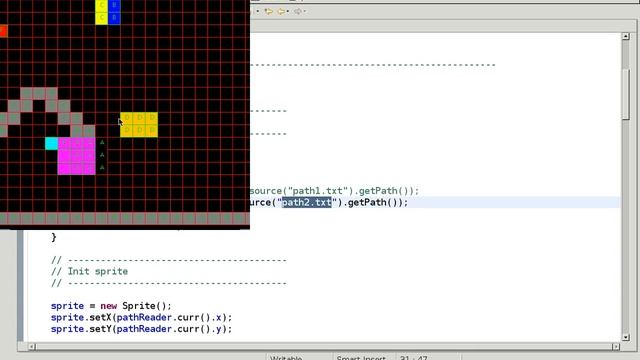Click the "Writable" status bar entry
The height and width of the screenshot is (360, 640).
[x=286, y=358]
